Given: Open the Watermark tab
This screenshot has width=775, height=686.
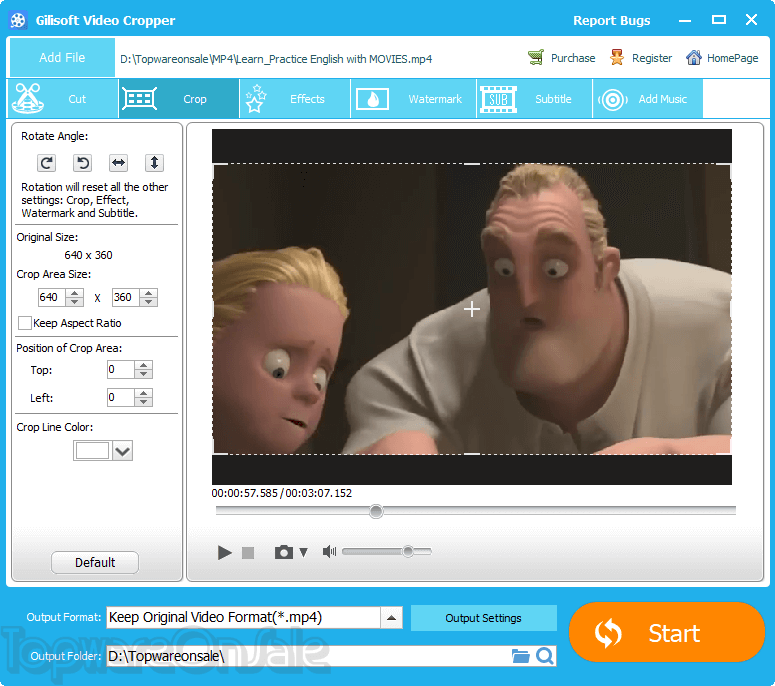Looking at the screenshot, I should (x=414, y=99).
